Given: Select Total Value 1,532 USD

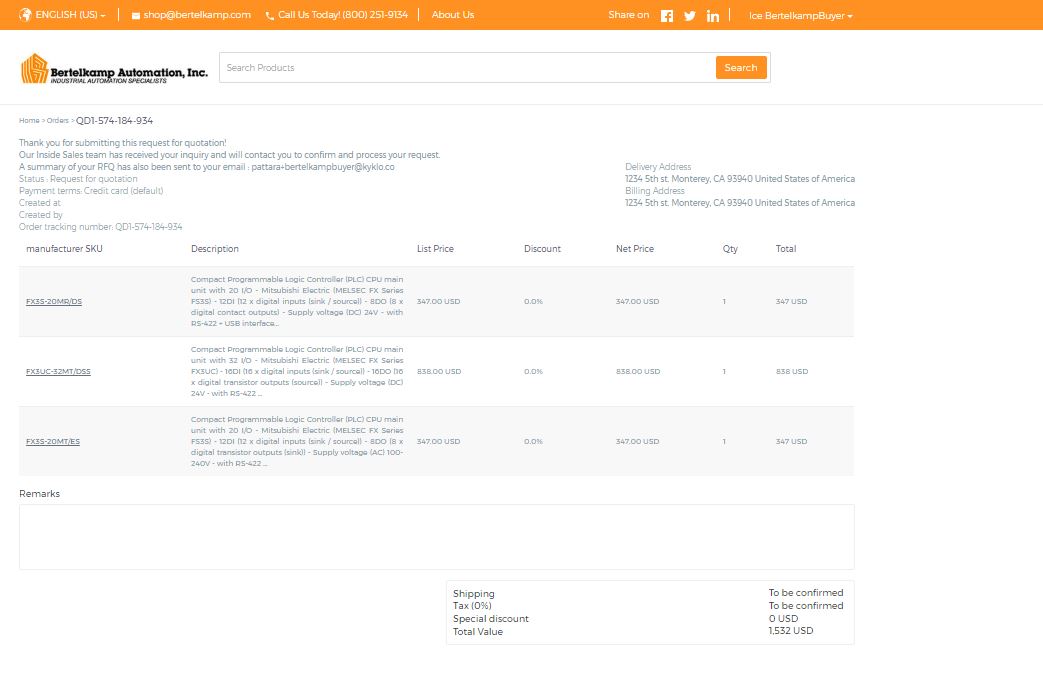Looking at the screenshot, I should pyautogui.click(x=791, y=631).
